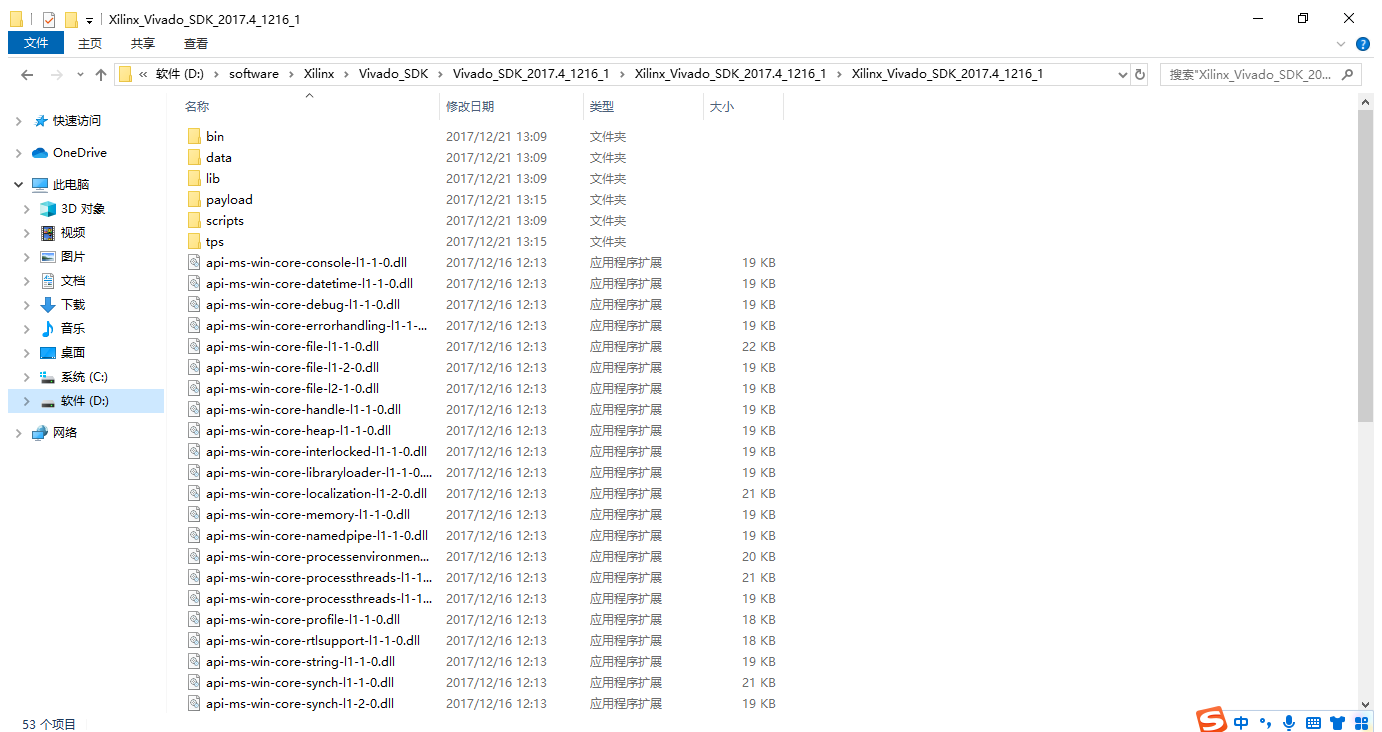Click the search magnifier icon
Viewport: 1382px width, 732px height.
pyautogui.click(x=1347, y=74)
